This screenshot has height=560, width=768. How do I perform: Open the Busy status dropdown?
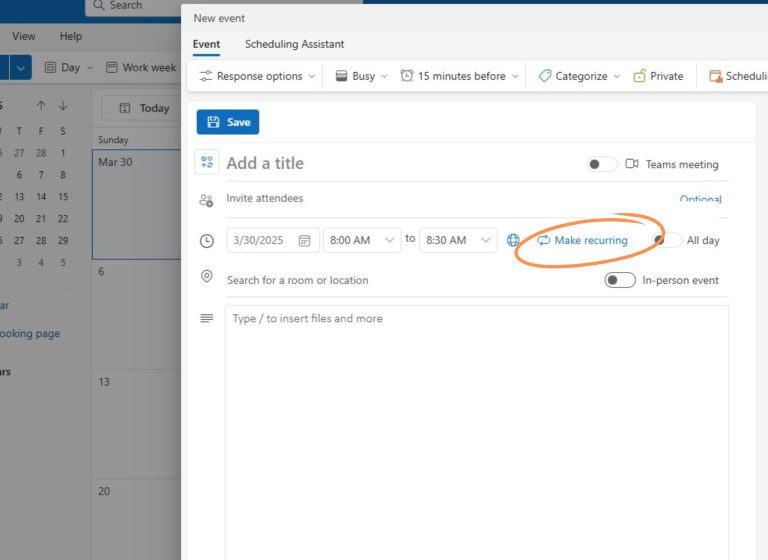(361, 76)
